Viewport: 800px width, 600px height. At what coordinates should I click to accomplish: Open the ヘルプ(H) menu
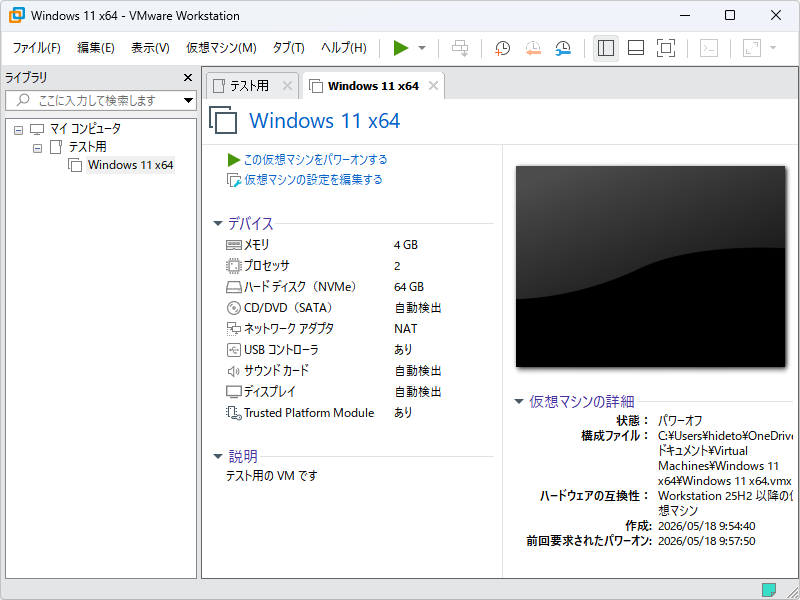[343, 48]
